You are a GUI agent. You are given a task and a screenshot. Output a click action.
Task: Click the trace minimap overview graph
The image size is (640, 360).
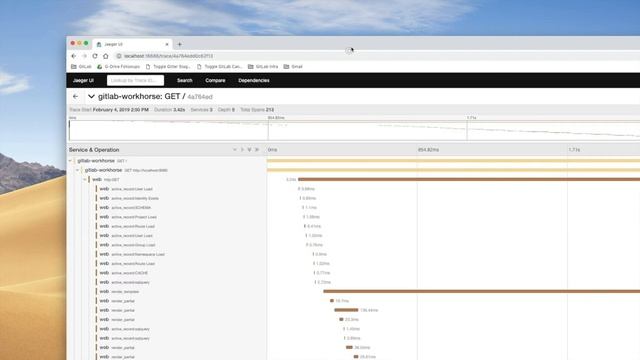pos(354,130)
